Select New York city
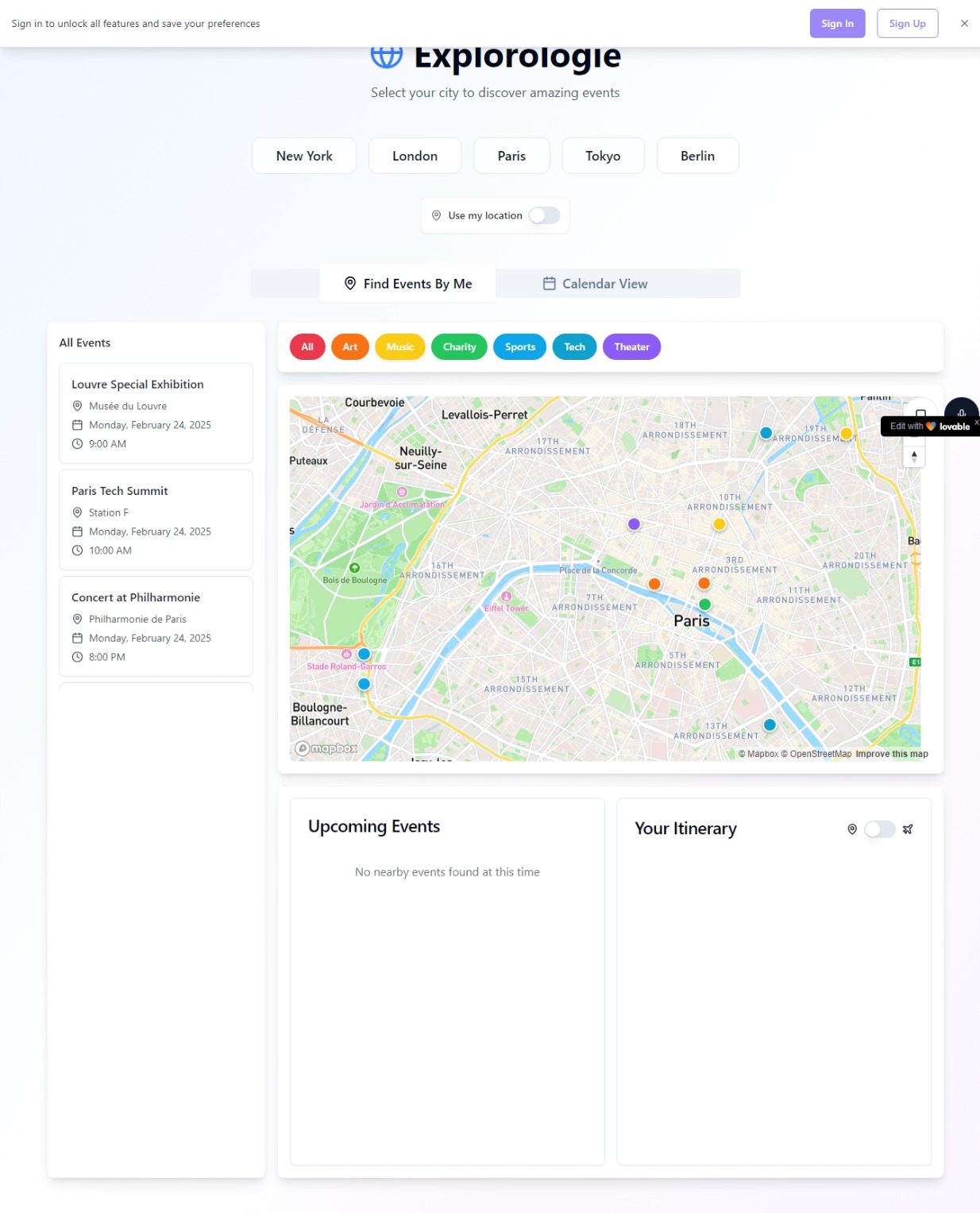 304,156
